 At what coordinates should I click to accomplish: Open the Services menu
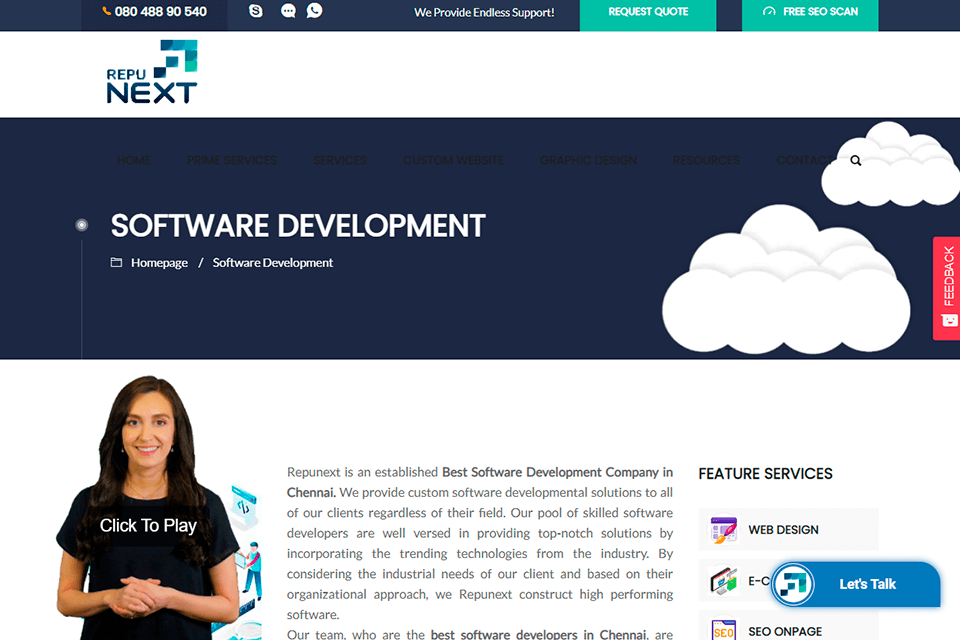point(340,160)
